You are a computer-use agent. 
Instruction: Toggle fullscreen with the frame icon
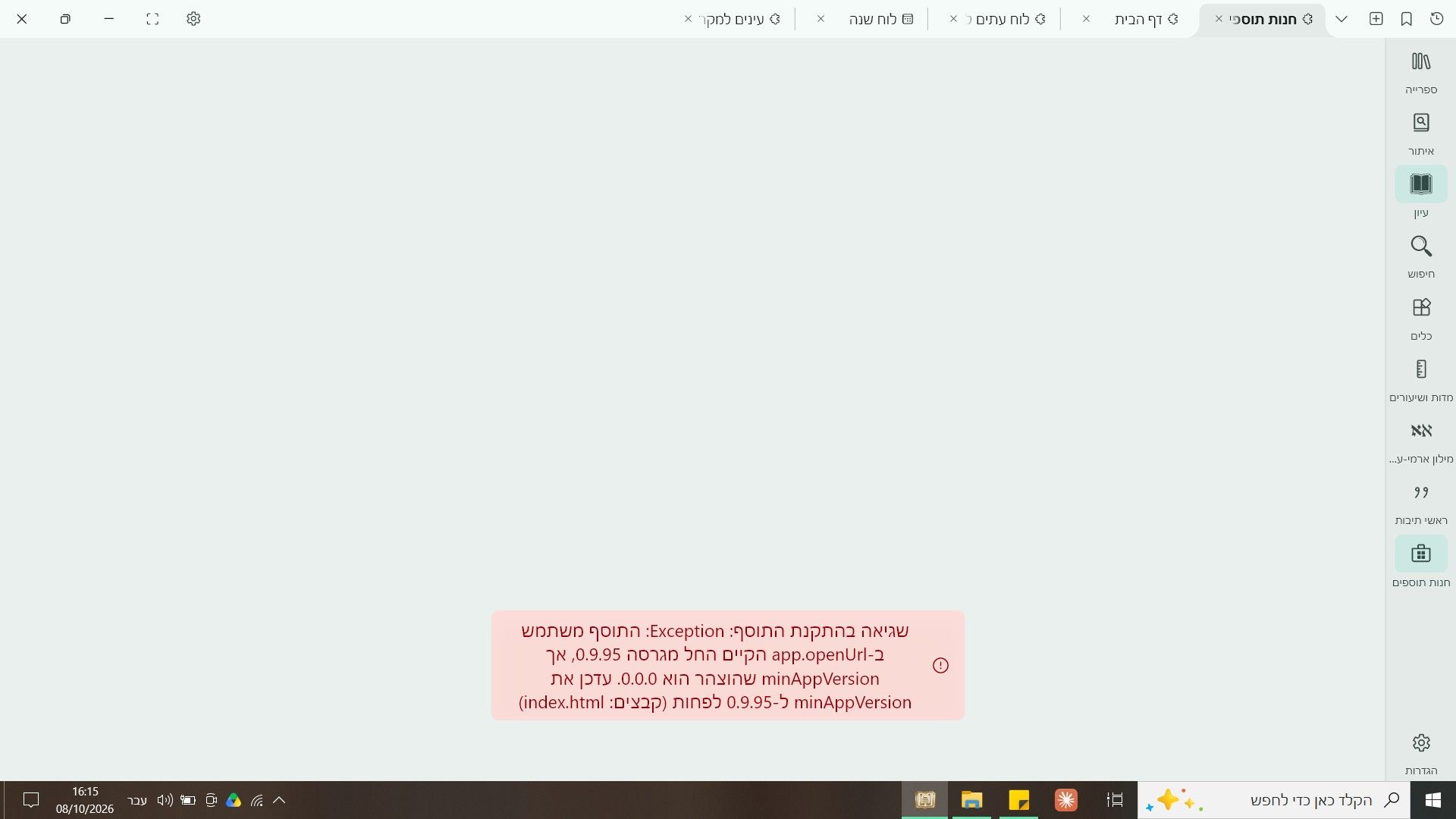click(x=152, y=19)
